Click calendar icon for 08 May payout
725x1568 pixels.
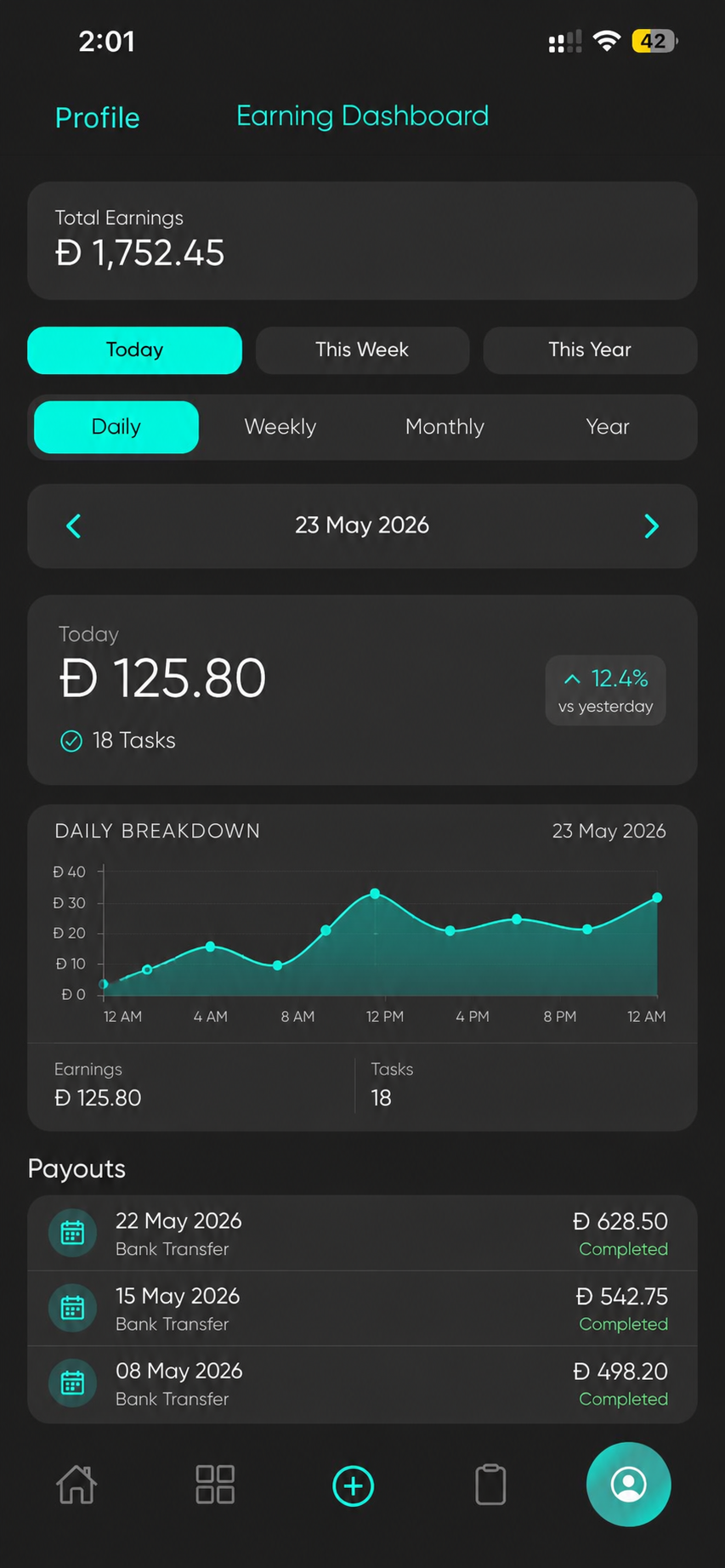(73, 1383)
